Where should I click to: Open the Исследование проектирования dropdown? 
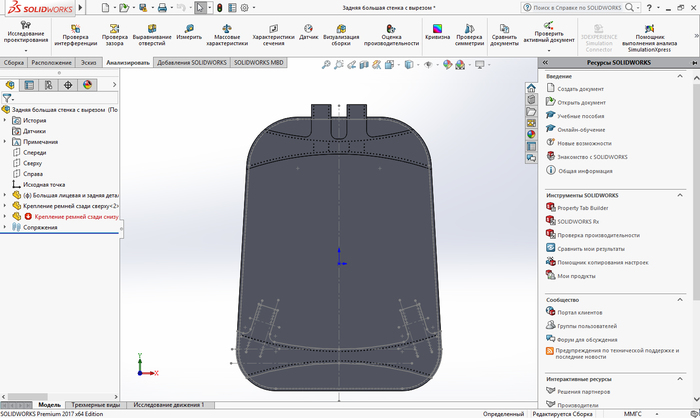[24, 51]
